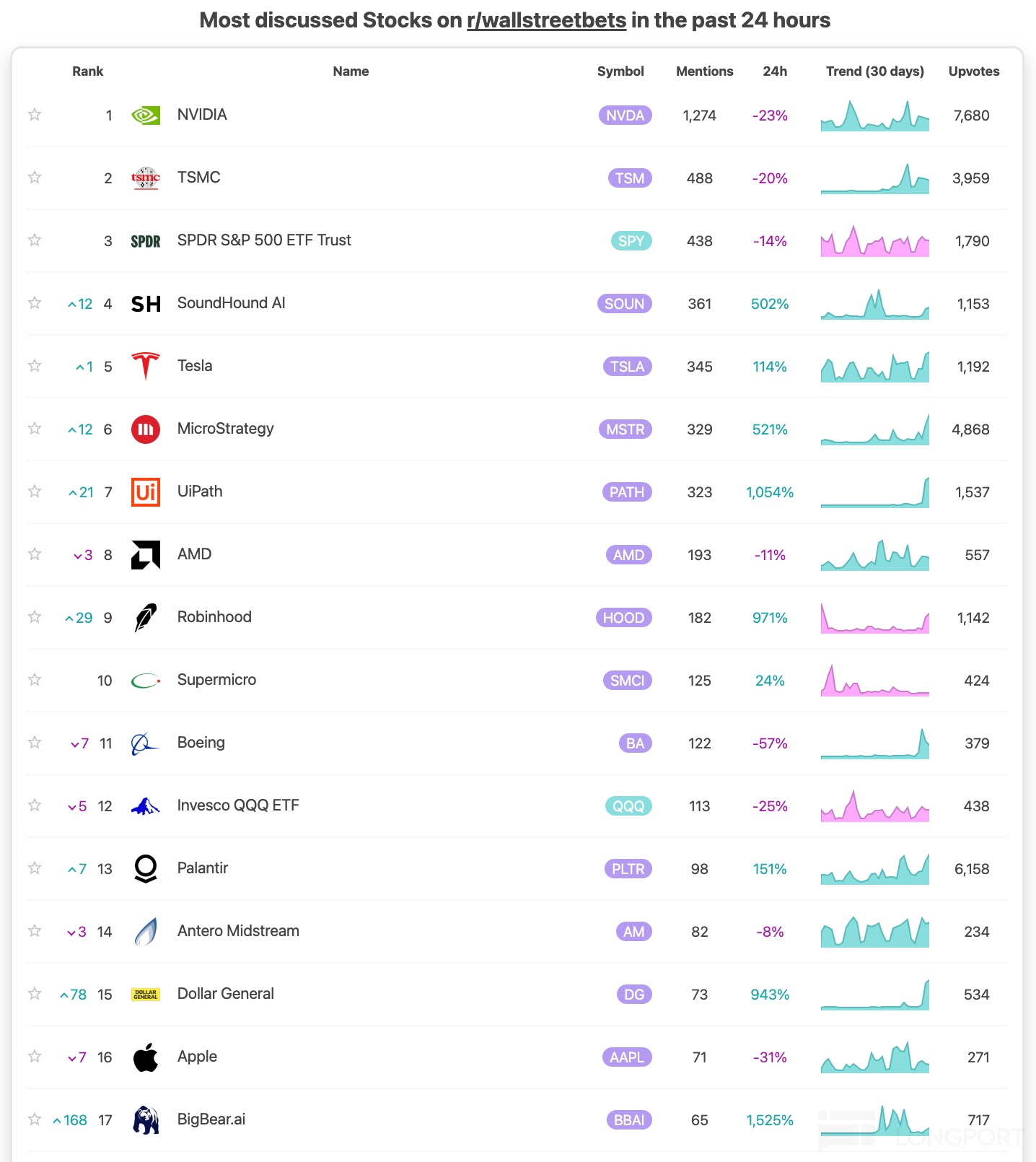This screenshot has width=1036, height=1162.
Task: Click the Tesla logo icon
Action: click(x=146, y=366)
